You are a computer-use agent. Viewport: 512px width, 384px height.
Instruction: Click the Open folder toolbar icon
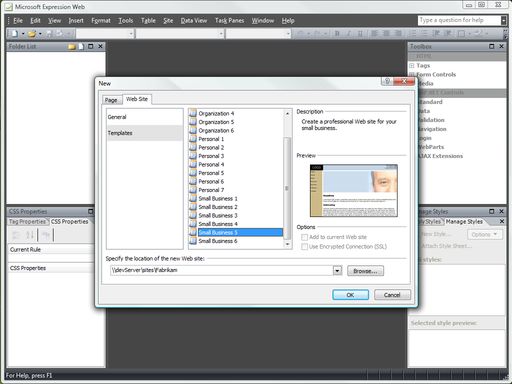[32, 33]
